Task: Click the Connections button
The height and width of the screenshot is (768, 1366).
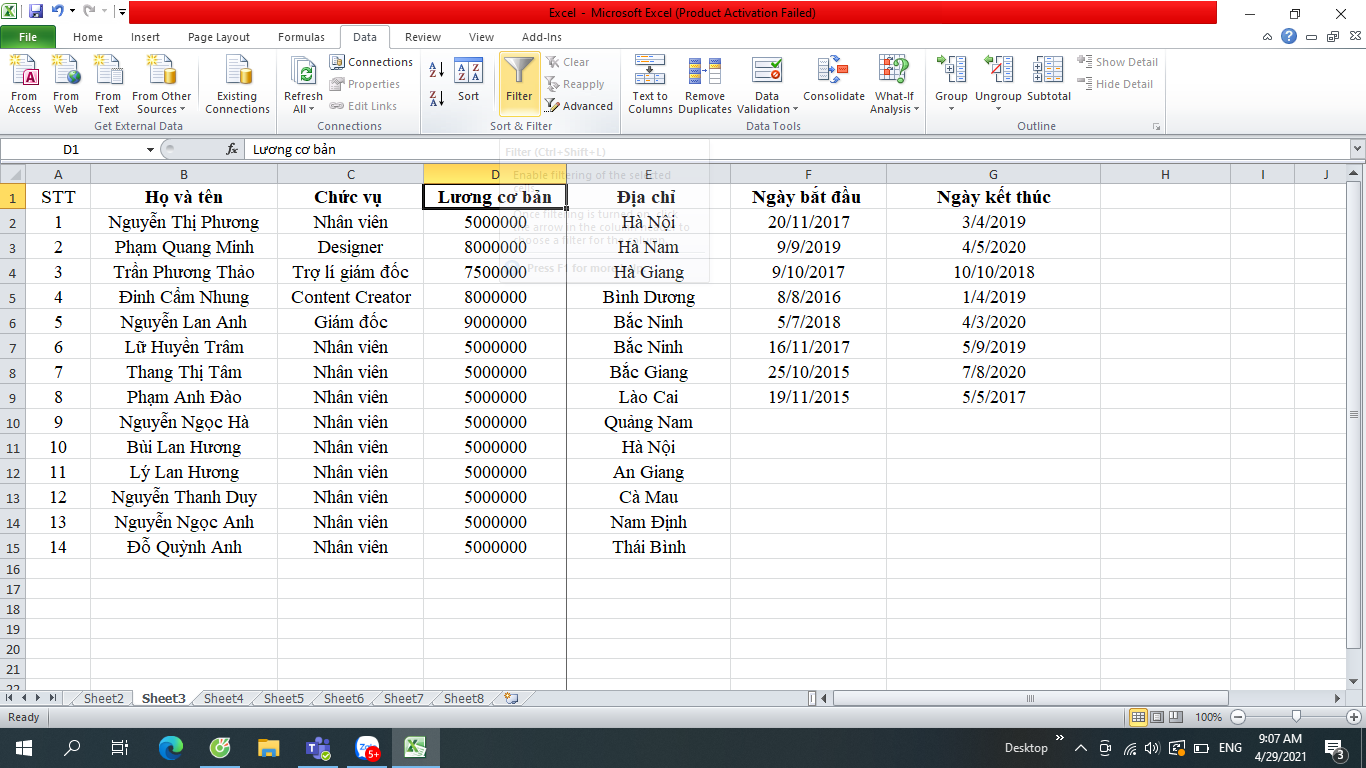Action: tap(371, 62)
